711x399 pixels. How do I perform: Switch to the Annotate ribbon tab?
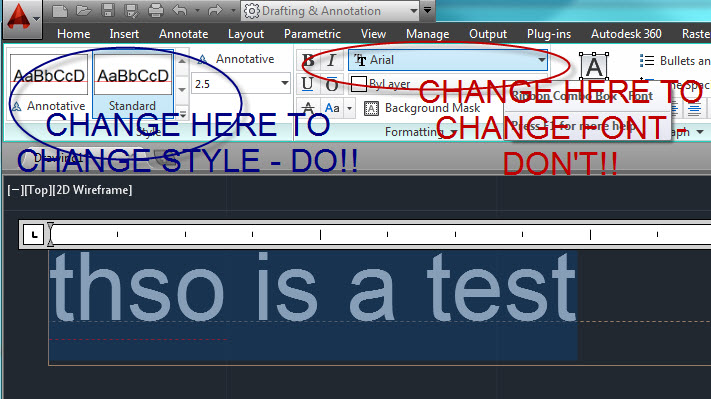pyautogui.click(x=184, y=34)
